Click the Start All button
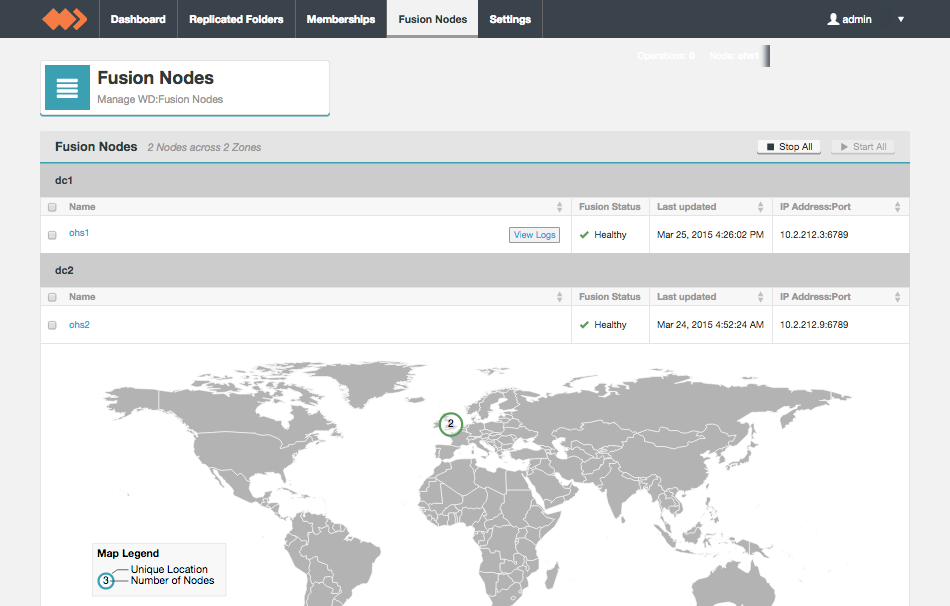Viewport: 950px width, 606px height. click(863, 147)
